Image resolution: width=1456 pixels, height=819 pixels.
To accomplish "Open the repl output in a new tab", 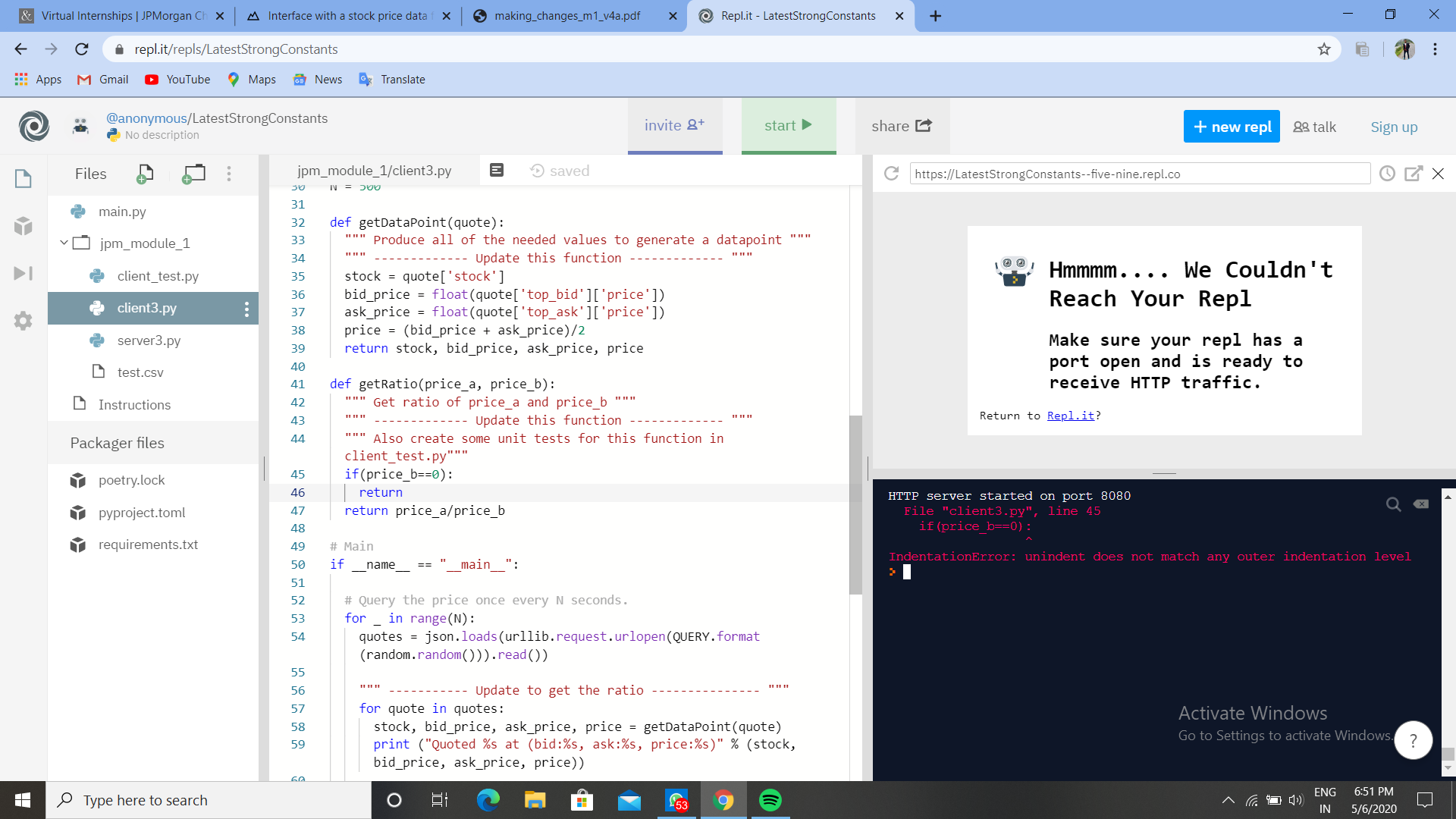I will point(1414,173).
